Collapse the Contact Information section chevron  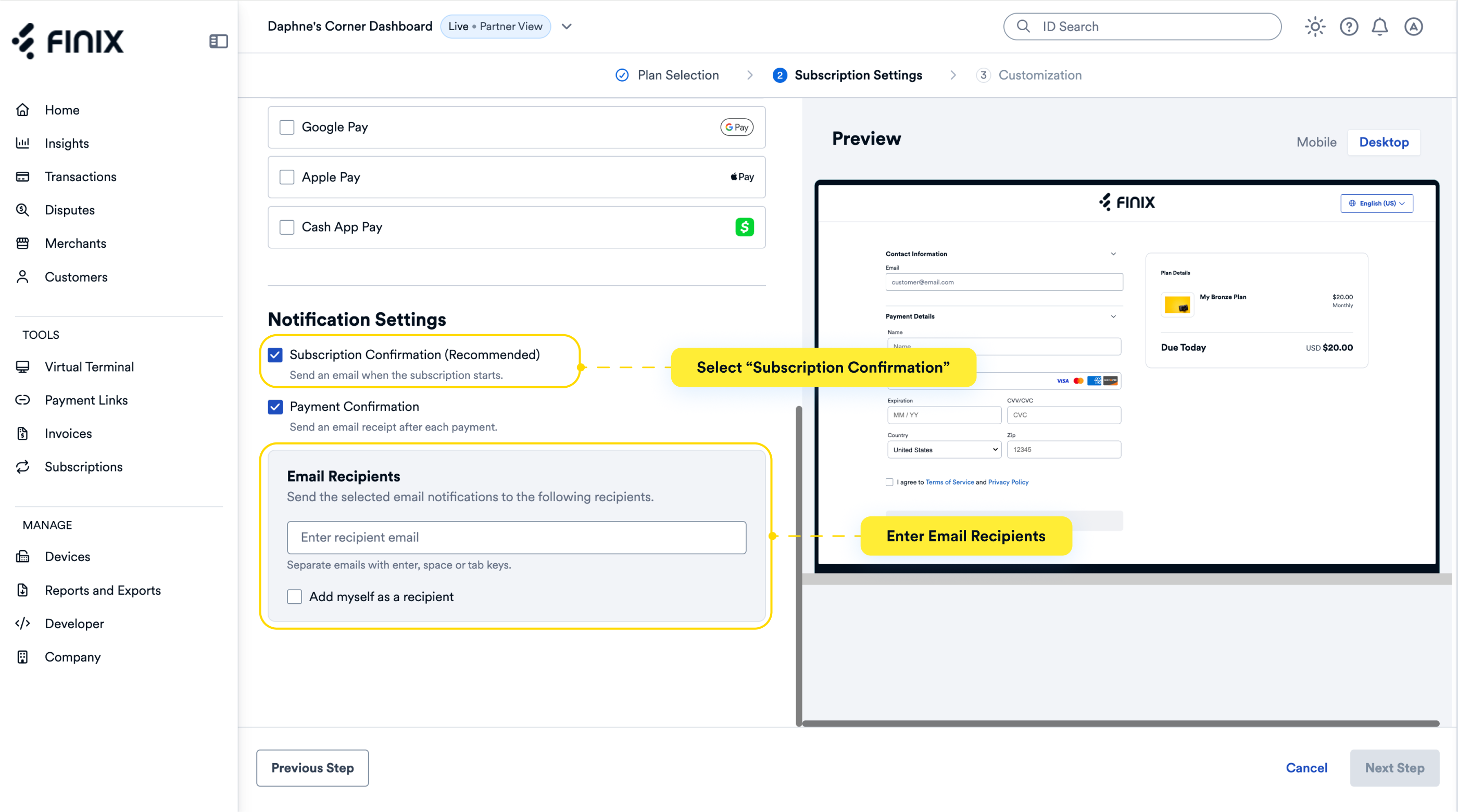(1113, 254)
